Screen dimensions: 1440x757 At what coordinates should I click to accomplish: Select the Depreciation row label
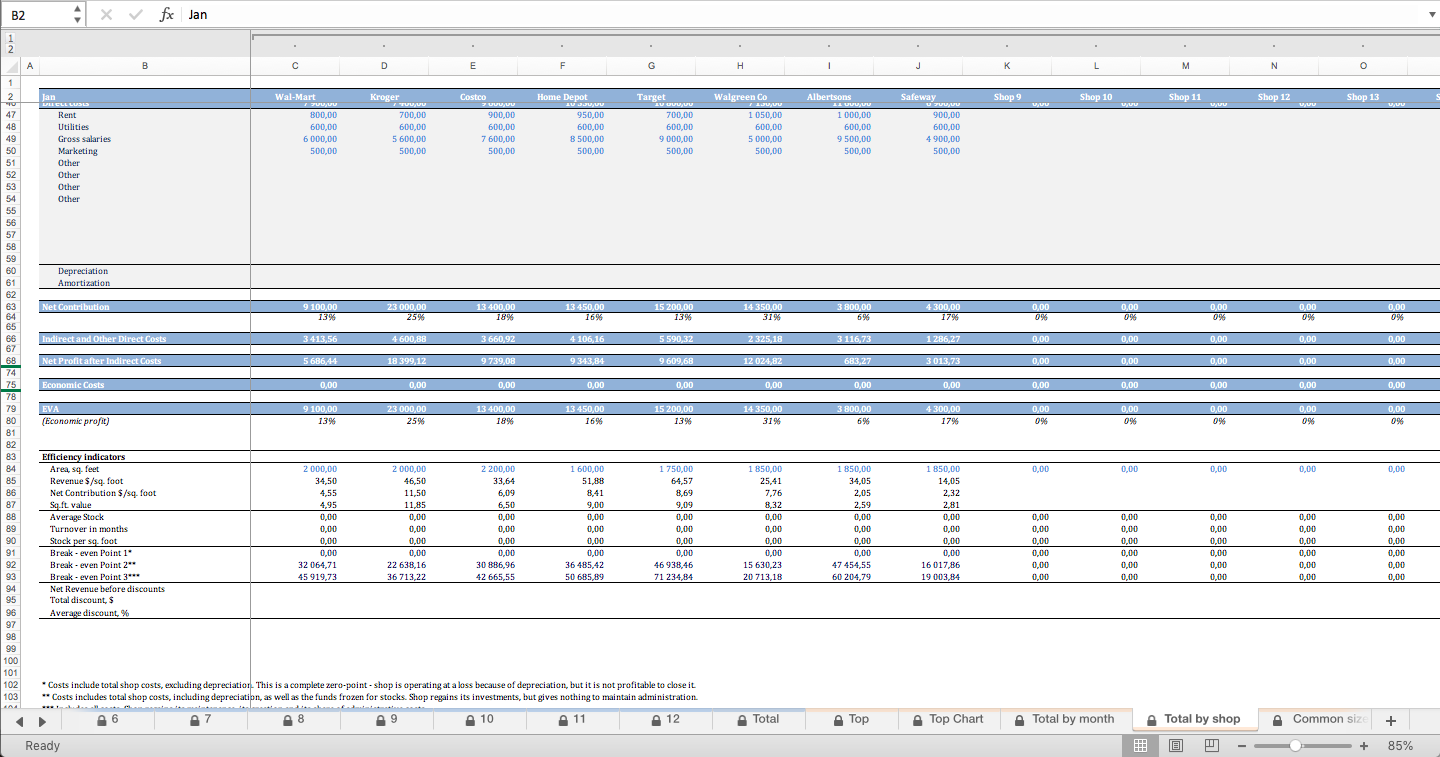point(83,271)
